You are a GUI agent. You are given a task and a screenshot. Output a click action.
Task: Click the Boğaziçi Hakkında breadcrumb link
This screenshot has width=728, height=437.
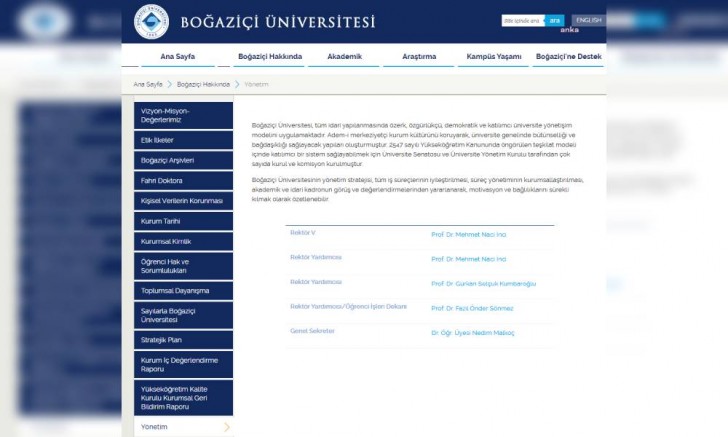point(203,85)
